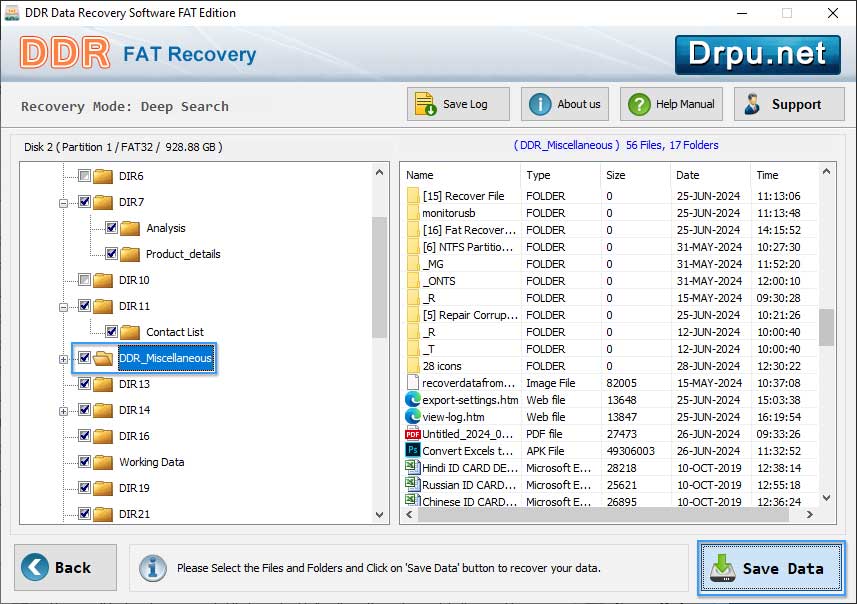The image size is (857, 604).
Task: Sort file list by Time column
Action: 783,175
